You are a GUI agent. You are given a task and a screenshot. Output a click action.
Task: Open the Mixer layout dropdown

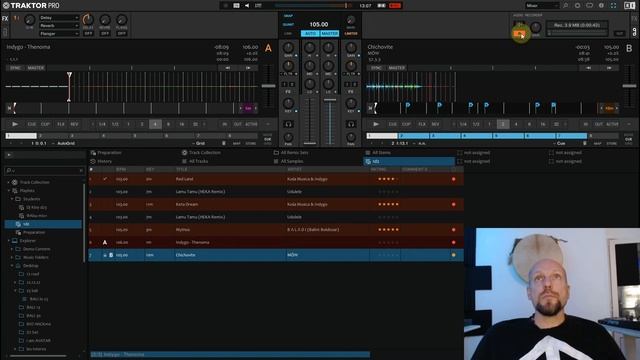[542, 6]
